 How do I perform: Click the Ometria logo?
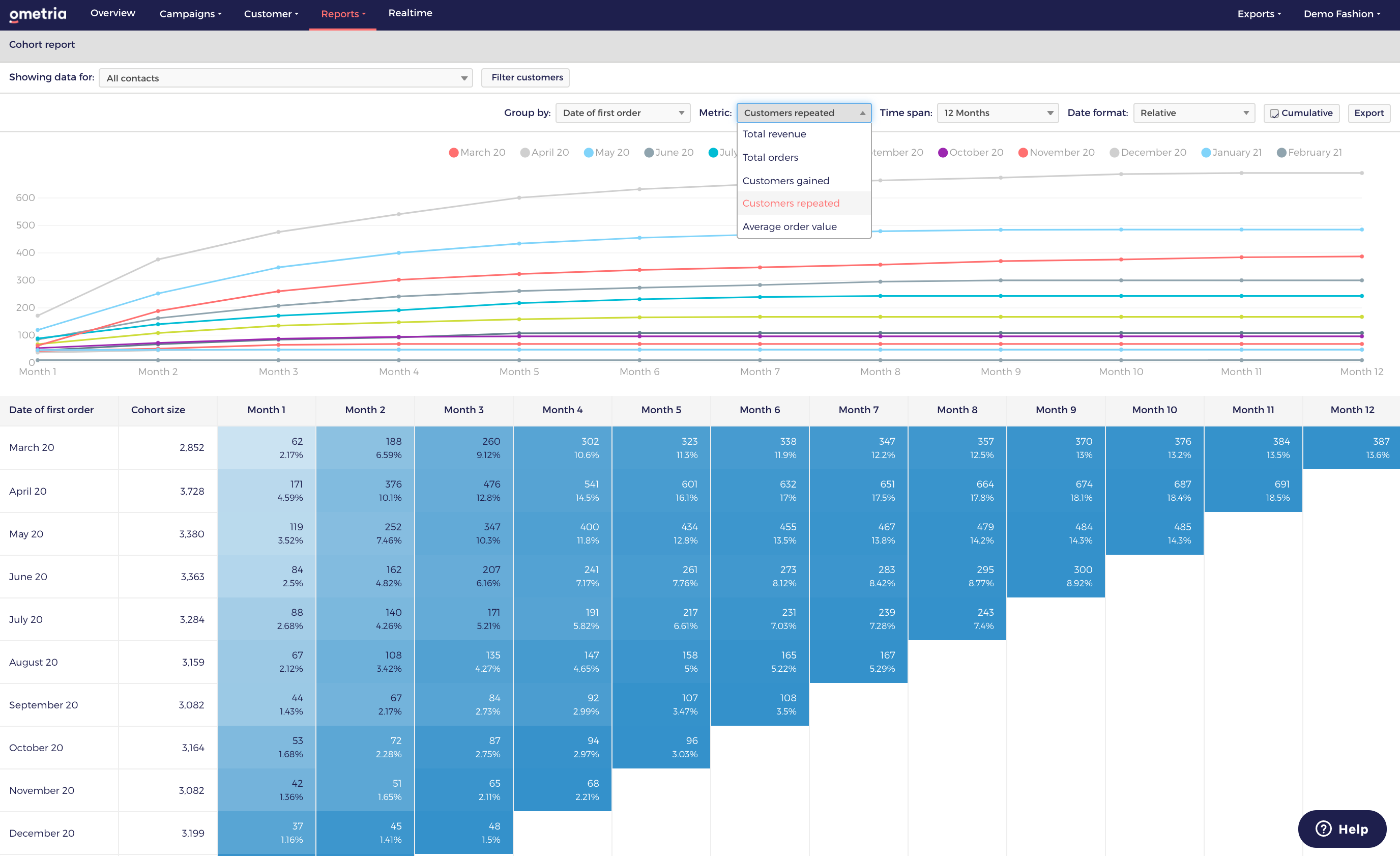click(x=38, y=14)
